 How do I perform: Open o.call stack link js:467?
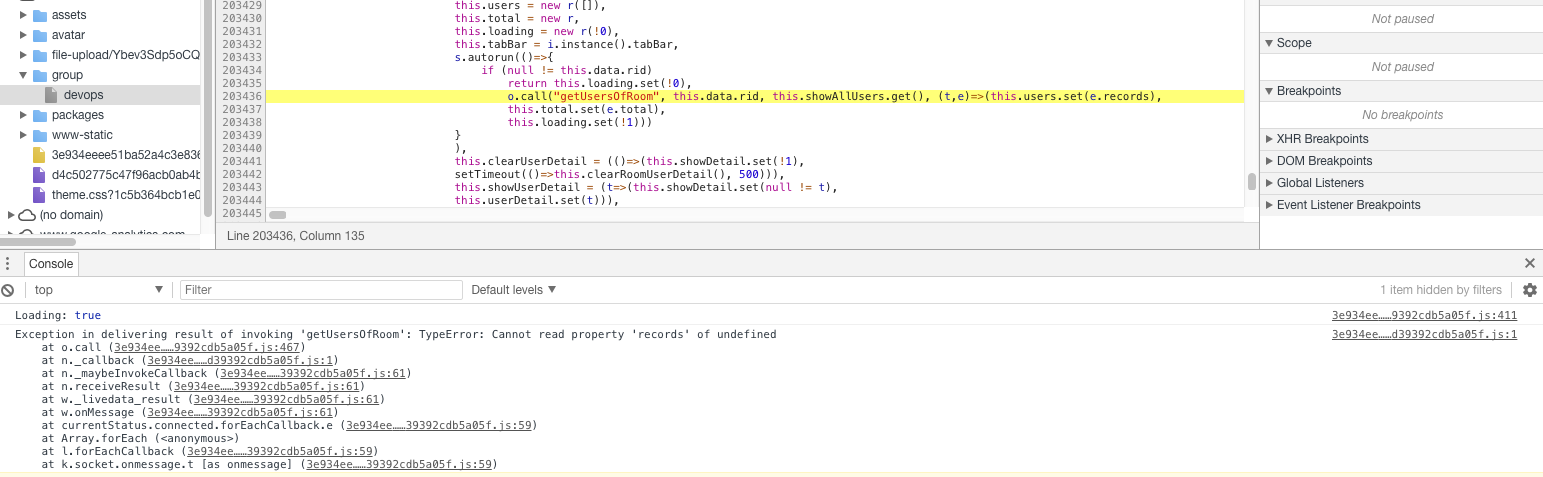pyautogui.click(x=209, y=347)
